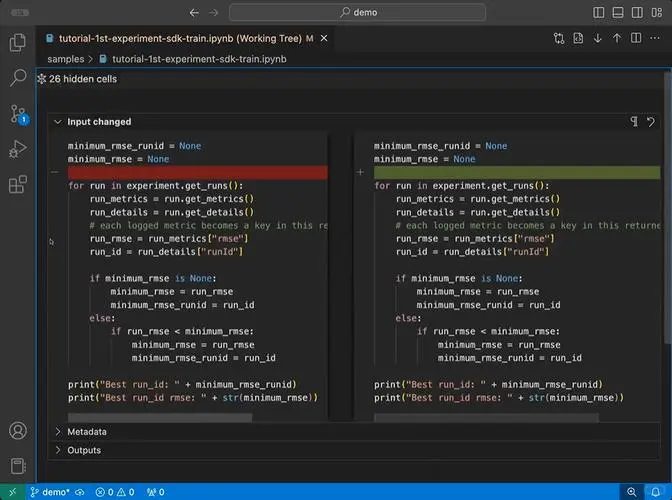The image size is (672, 500).
Task: Toggle the bottom panel layout icon
Action: pos(618,12)
